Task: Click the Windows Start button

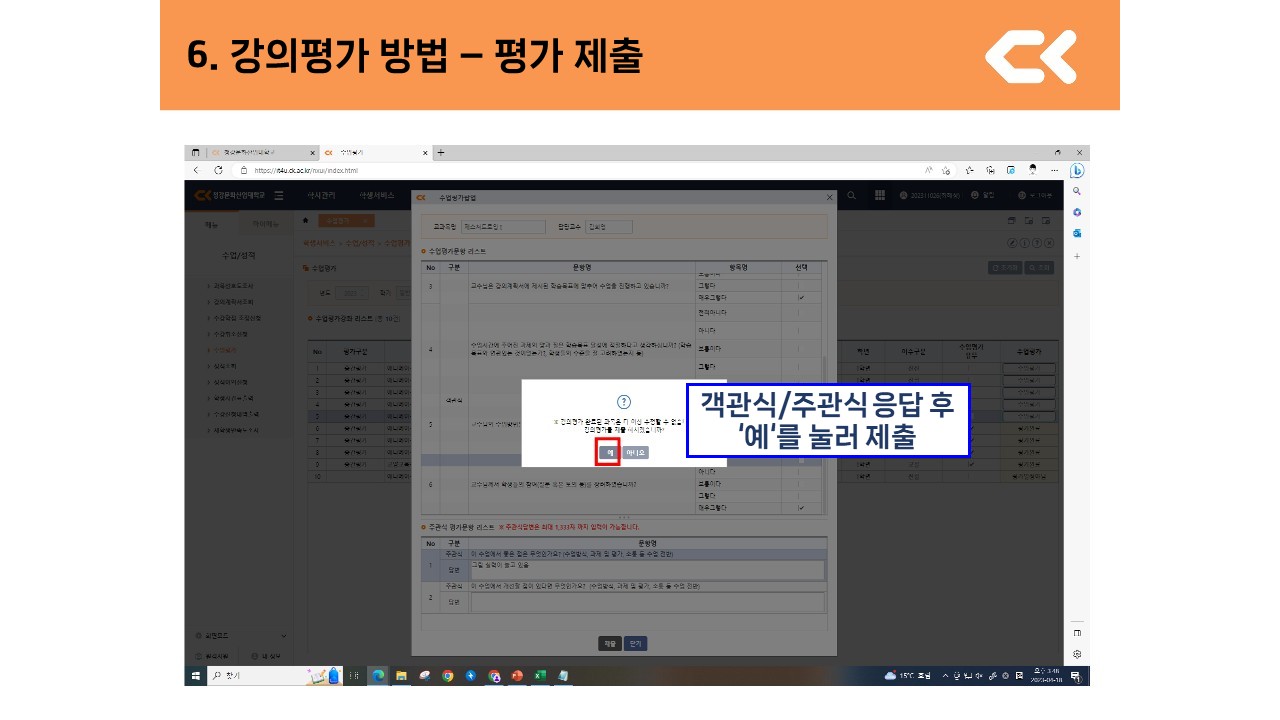Action: click(195, 676)
